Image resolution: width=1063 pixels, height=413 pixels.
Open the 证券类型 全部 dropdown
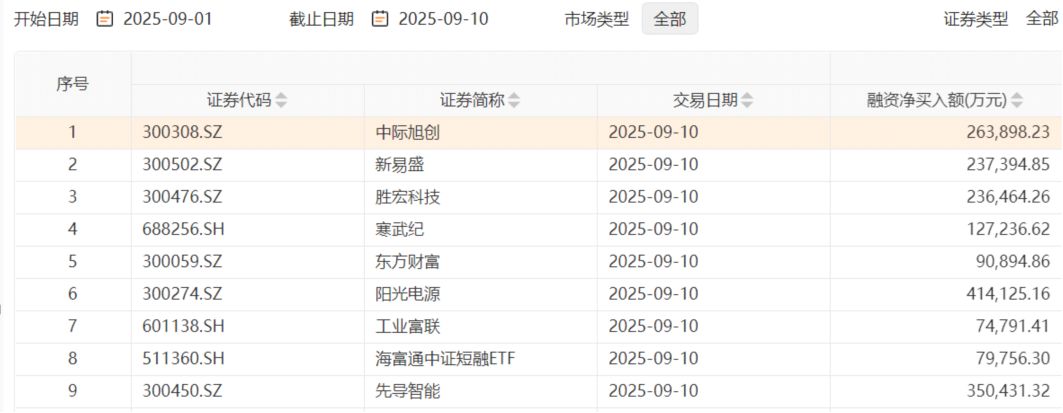point(1041,19)
